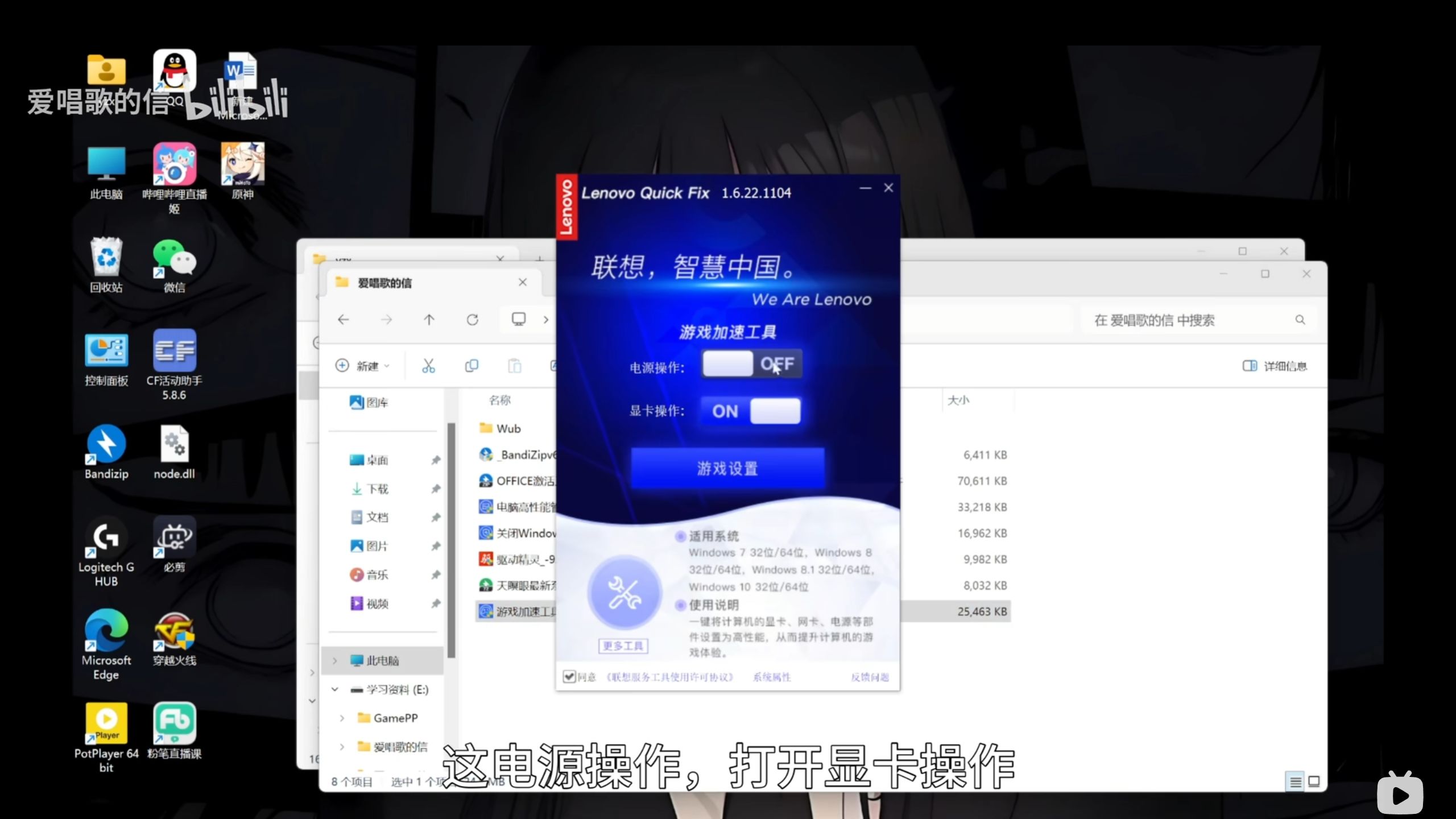This screenshot has height=819, width=1456.
Task: Open 此电脑 desktop icon
Action: click(x=106, y=173)
